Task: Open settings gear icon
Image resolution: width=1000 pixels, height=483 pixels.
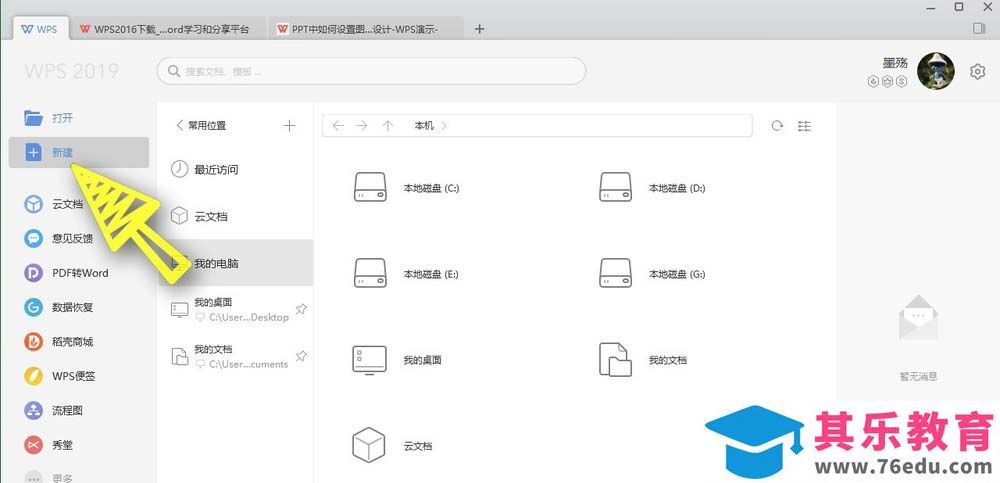Action: (x=977, y=71)
